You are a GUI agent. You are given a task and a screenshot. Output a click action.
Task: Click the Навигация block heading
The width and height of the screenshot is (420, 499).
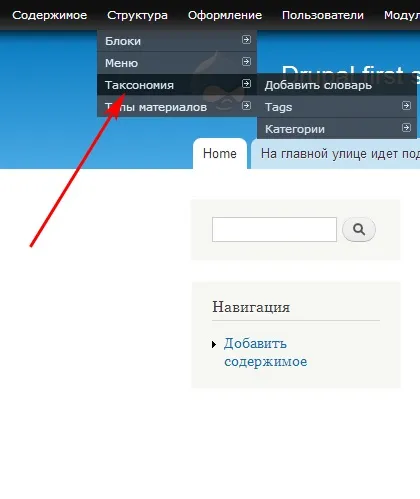[x=251, y=307]
